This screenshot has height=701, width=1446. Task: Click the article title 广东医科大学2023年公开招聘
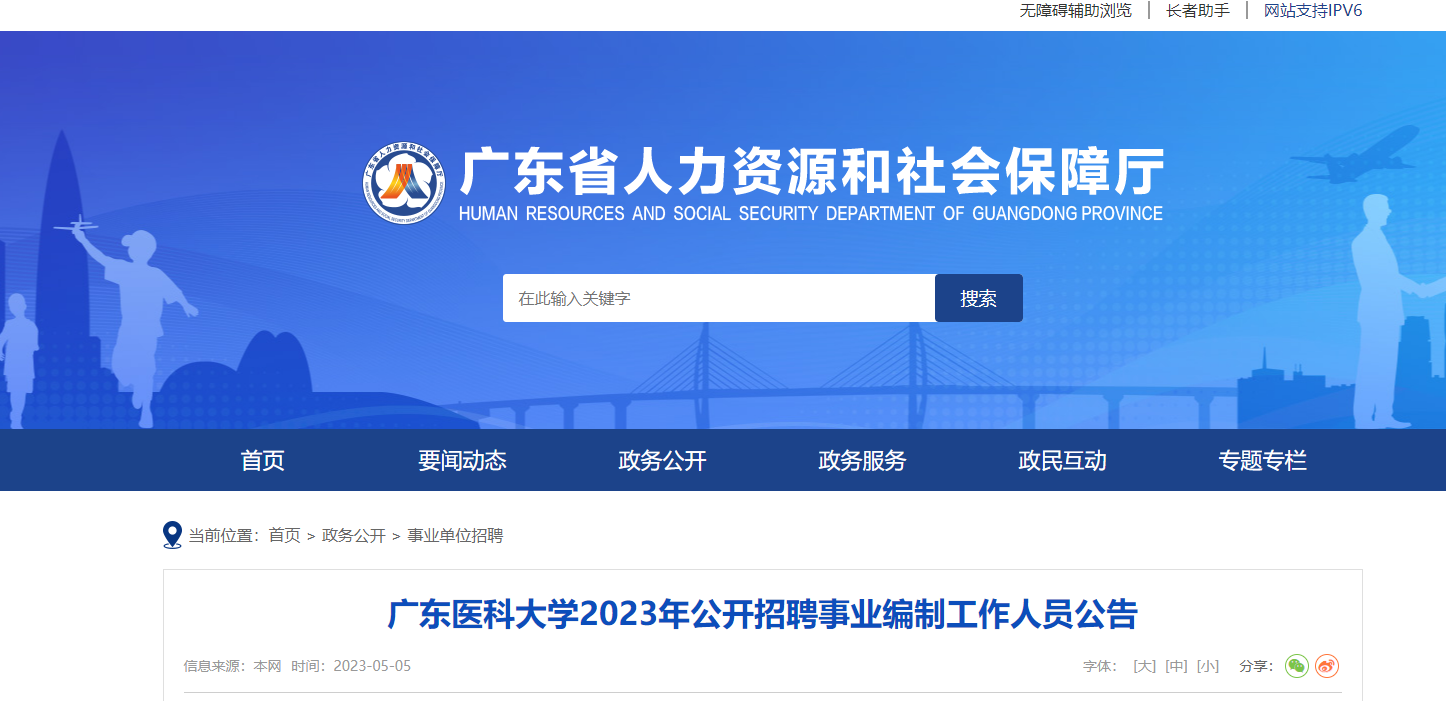coord(762,614)
